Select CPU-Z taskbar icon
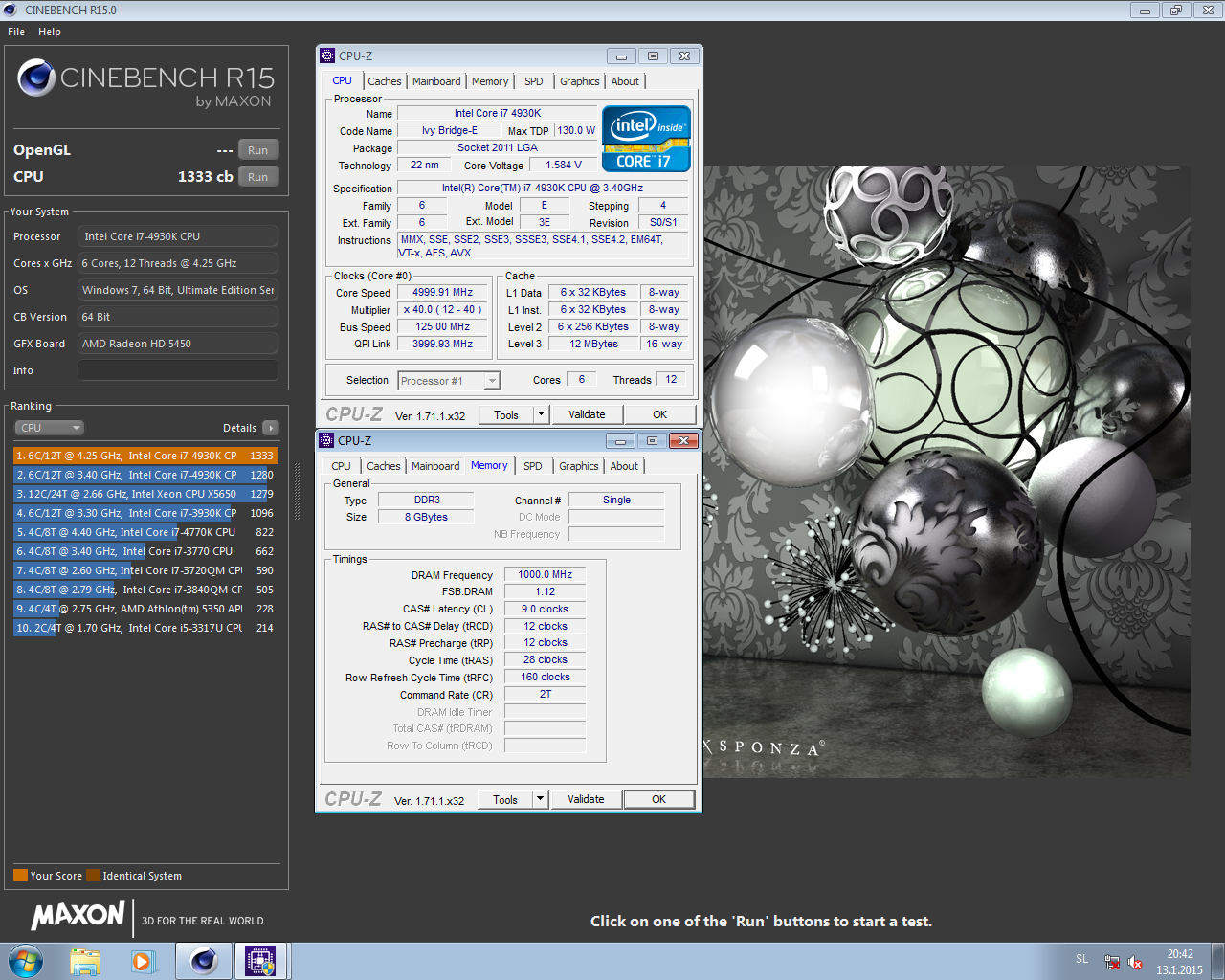This screenshot has width=1225, height=980. [x=260, y=961]
